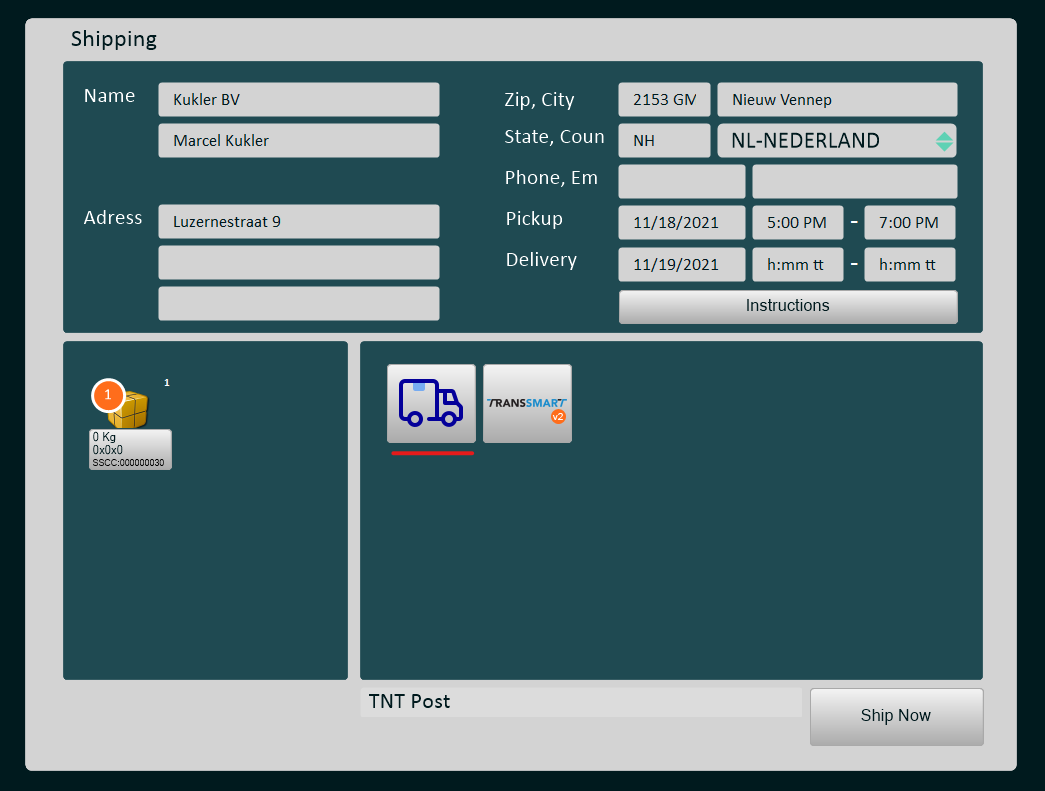Click the Kukler BV name field
Image resolution: width=1045 pixels, height=791 pixels.
click(x=298, y=100)
